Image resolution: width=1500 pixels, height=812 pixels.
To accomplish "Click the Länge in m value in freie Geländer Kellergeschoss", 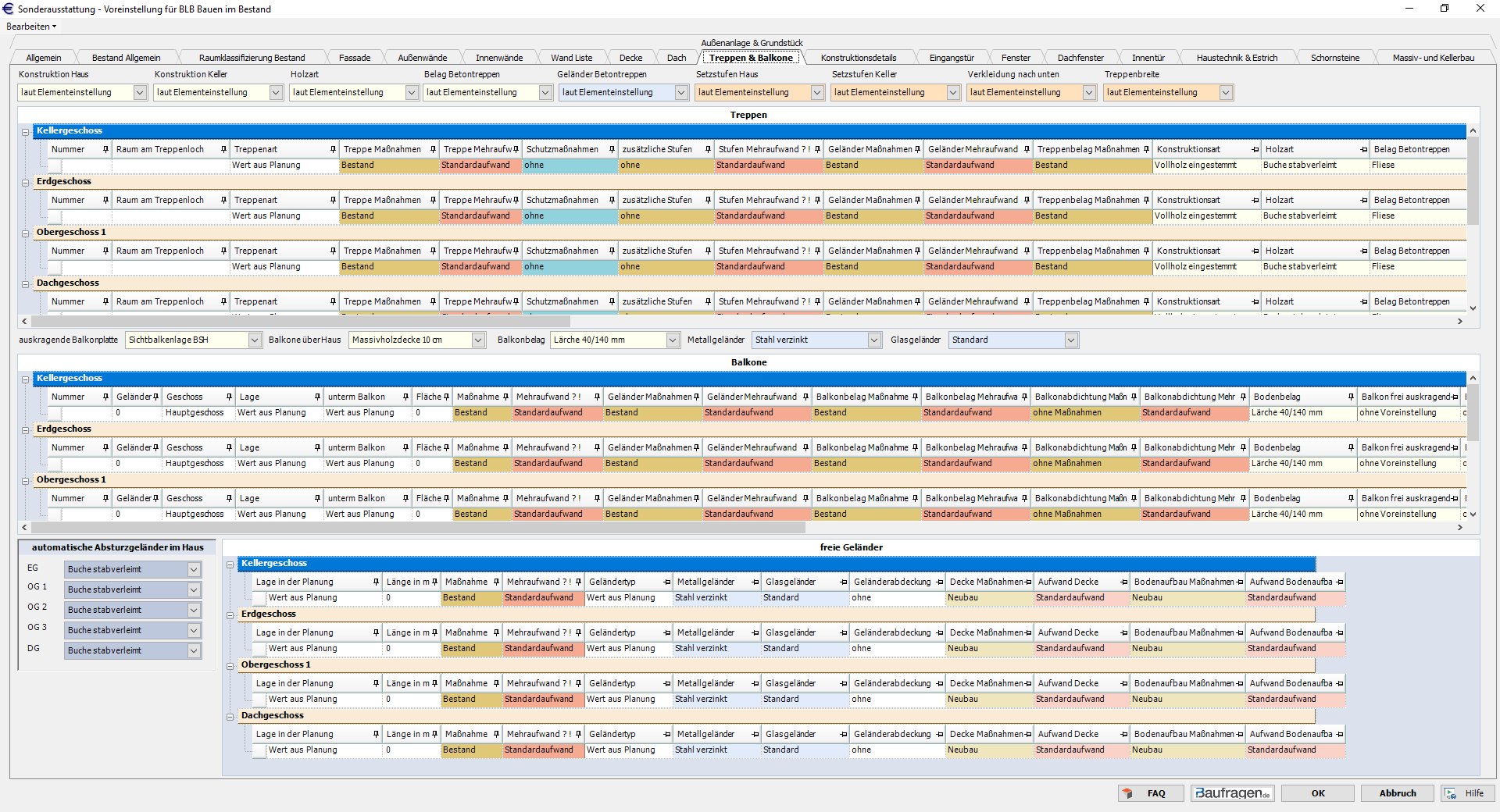I will 411,598.
